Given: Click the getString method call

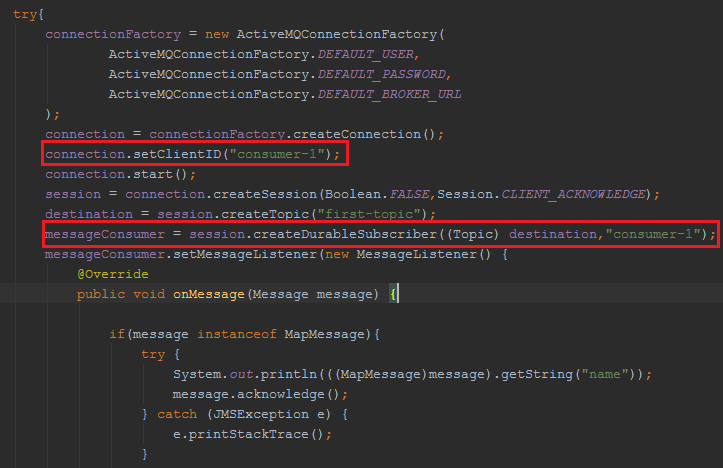Looking at the screenshot, I should [537, 374].
